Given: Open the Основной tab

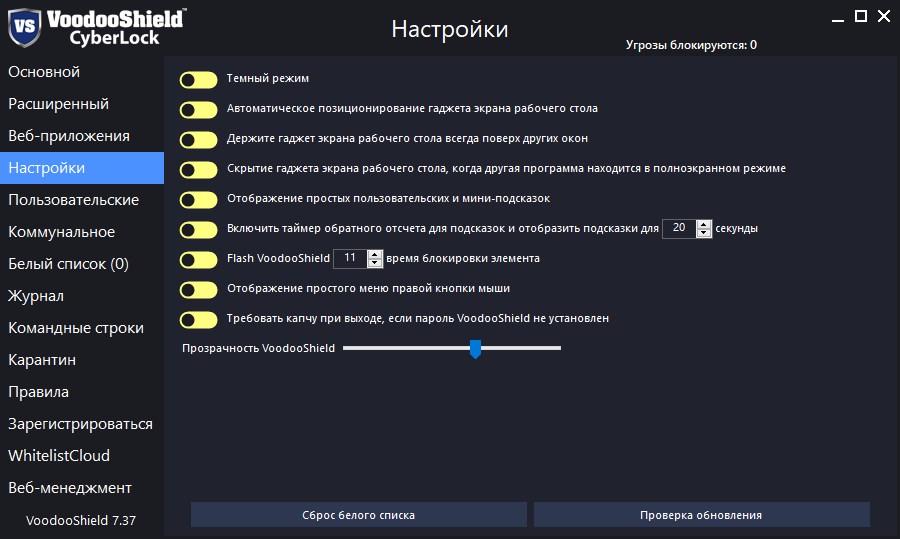Looking at the screenshot, I should 44,72.
